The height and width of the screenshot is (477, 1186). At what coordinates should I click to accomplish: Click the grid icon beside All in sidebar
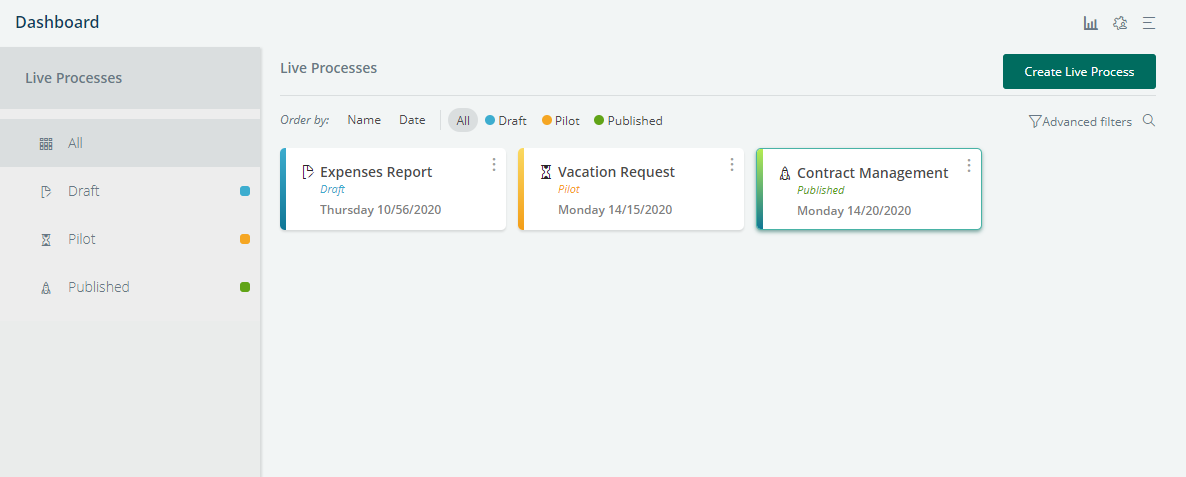tap(46, 144)
